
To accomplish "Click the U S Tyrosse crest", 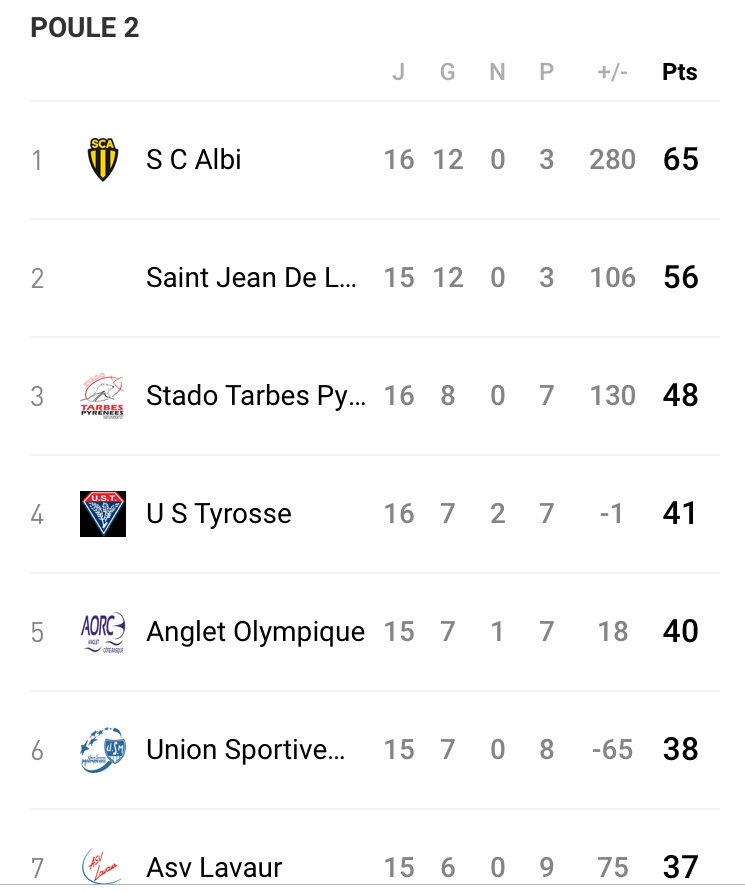I will point(102,514).
